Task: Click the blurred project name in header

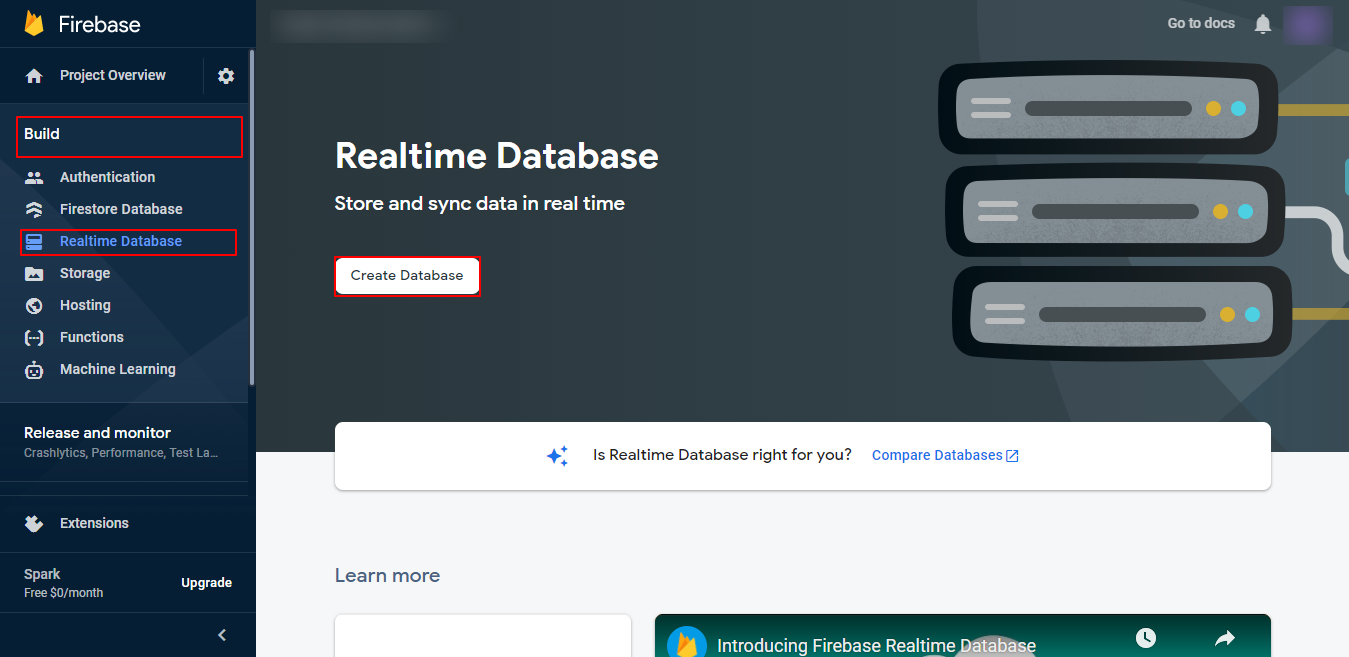Action: (x=358, y=25)
